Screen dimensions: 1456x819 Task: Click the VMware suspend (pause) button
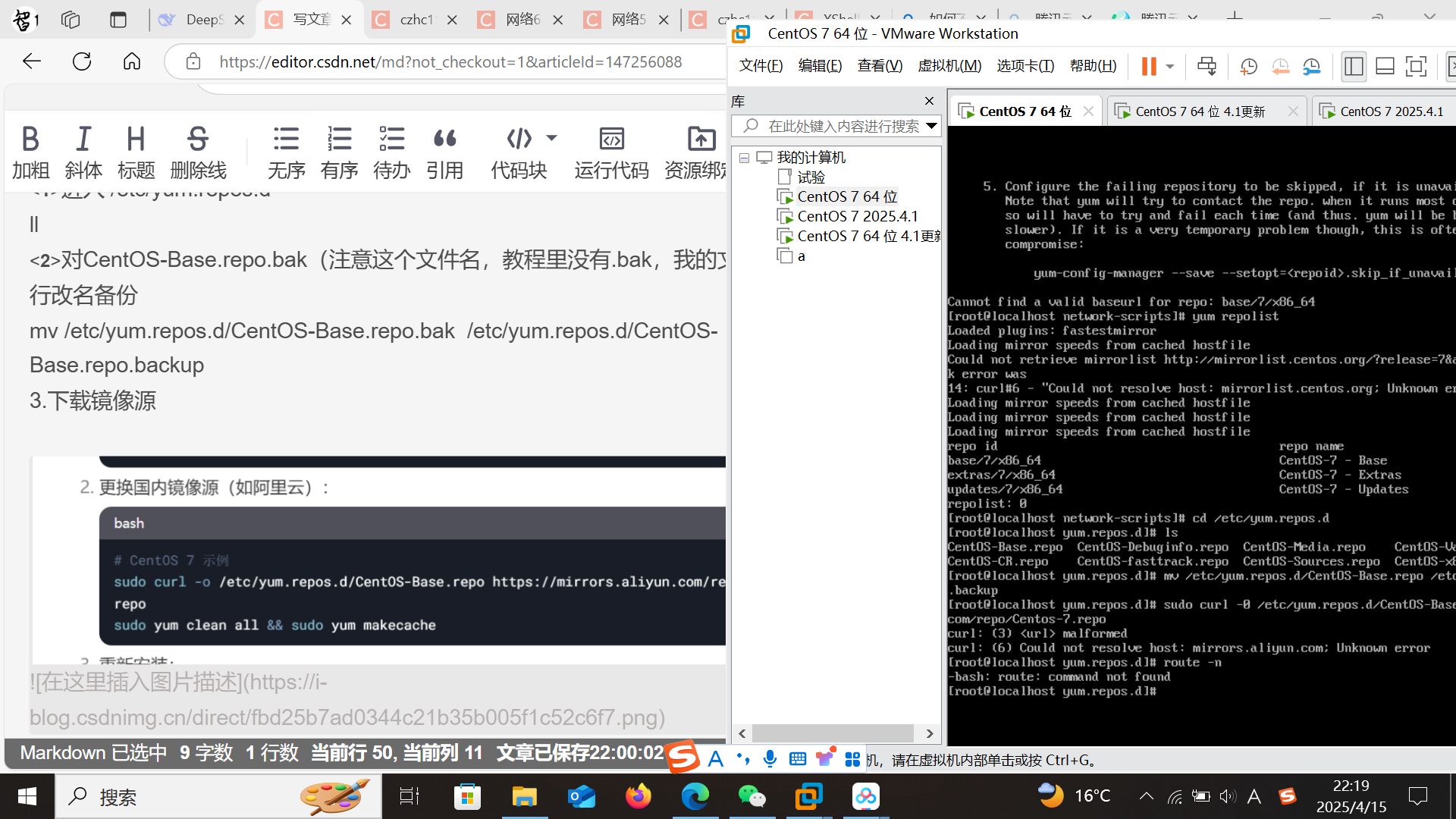point(1148,67)
